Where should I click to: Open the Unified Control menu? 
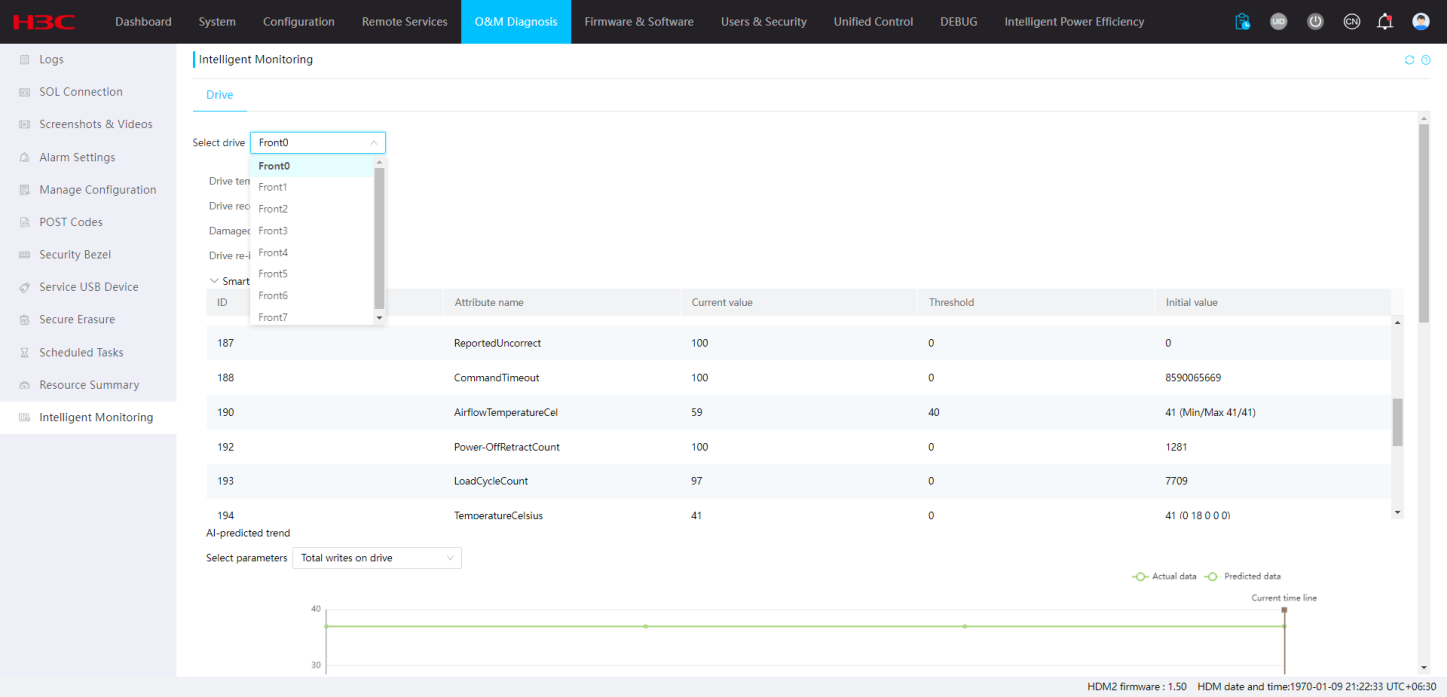(874, 21)
